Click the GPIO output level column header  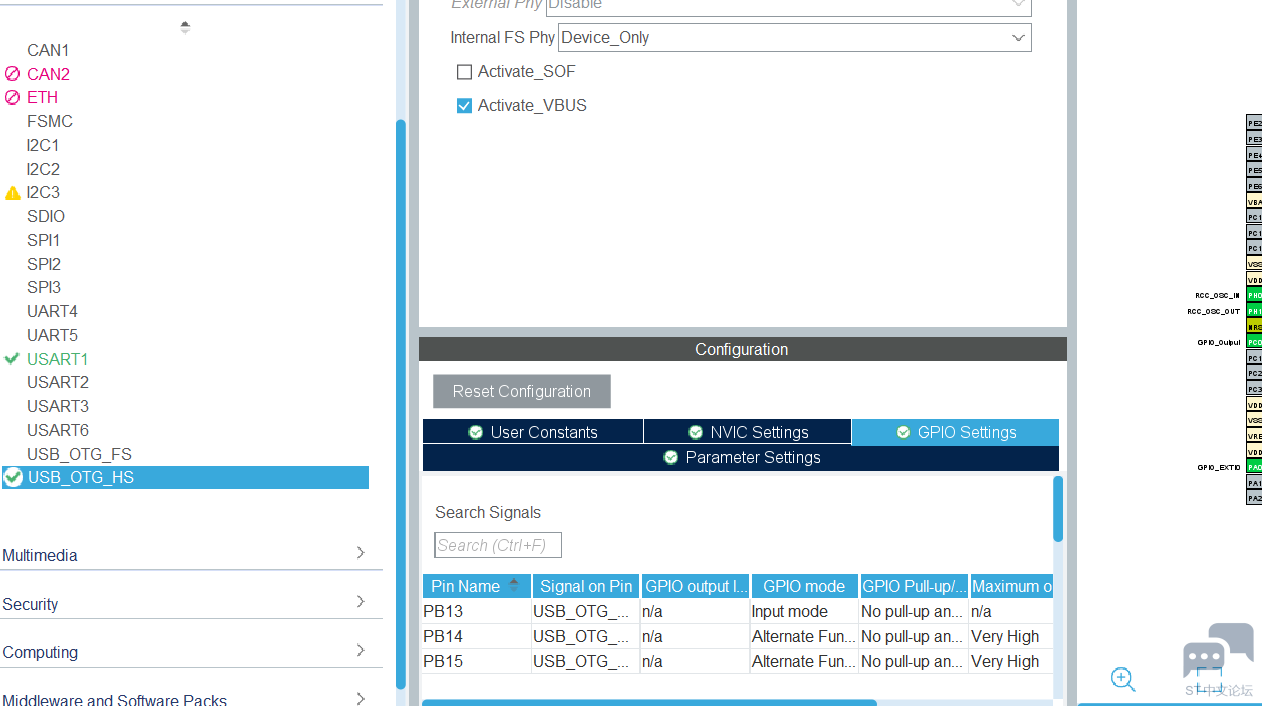[695, 586]
